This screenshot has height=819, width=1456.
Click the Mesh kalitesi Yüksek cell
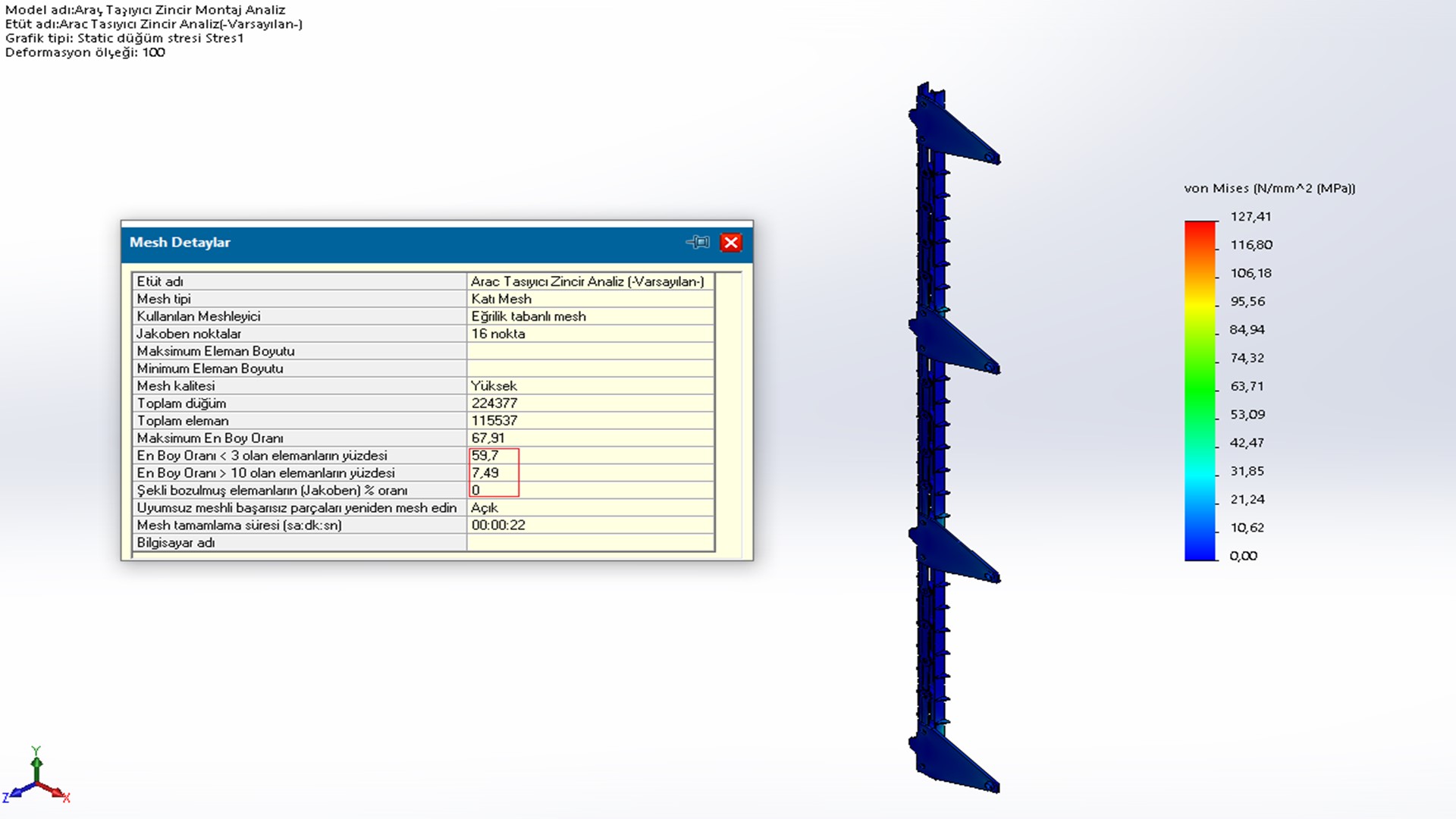tap(494, 386)
